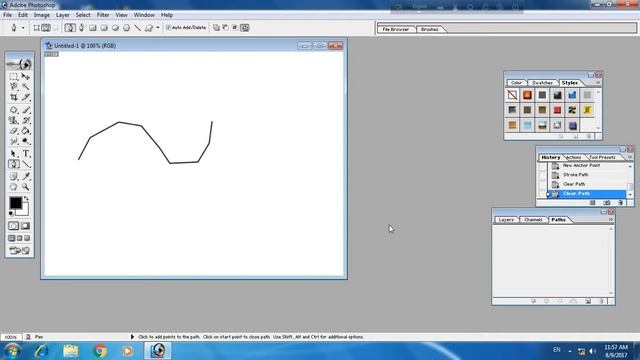This screenshot has width=640, height=360.
Task: Select the Path Selection arrow tool
Action: point(13,153)
